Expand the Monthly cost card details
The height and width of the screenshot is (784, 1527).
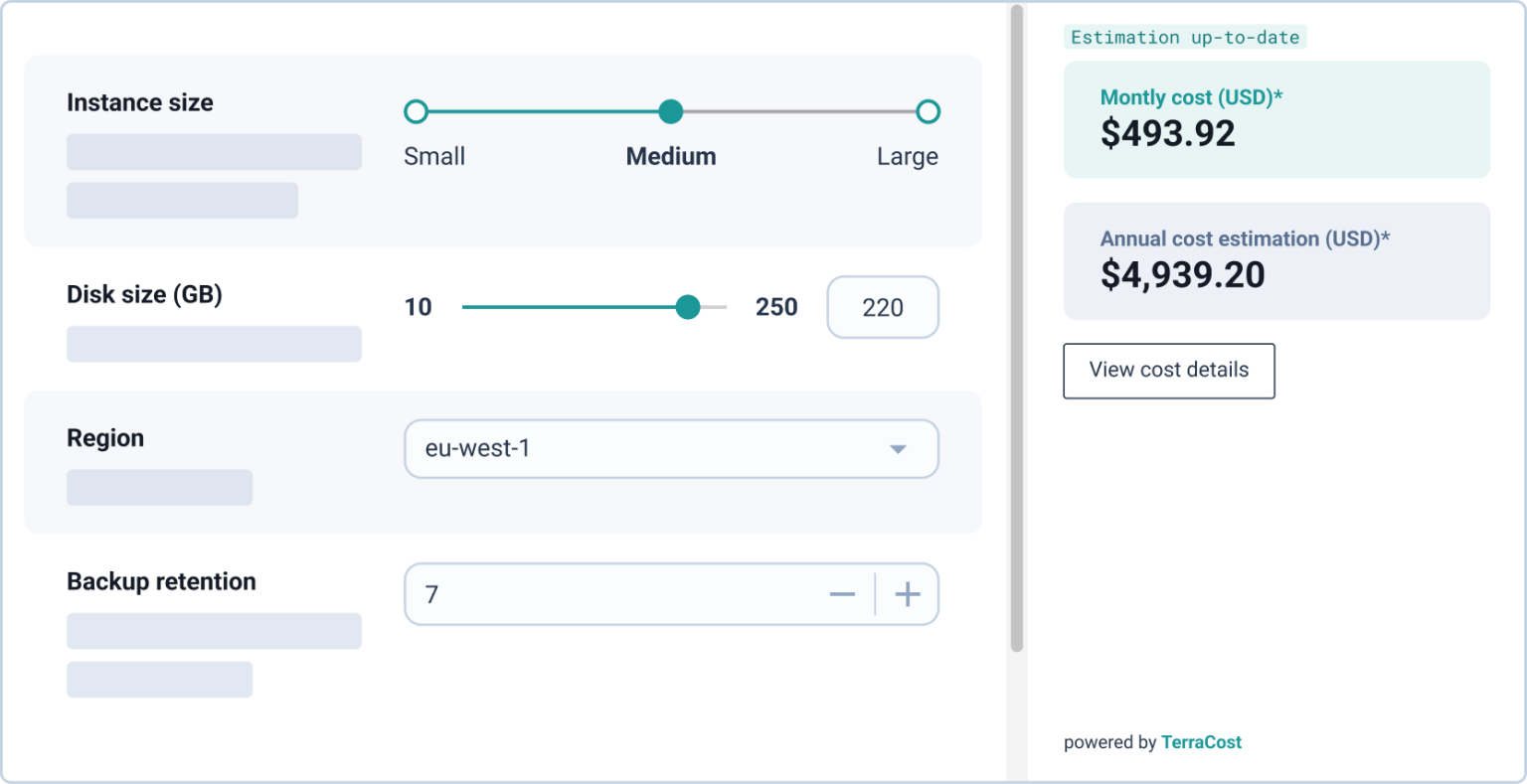pyautogui.click(x=1276, y=119)
